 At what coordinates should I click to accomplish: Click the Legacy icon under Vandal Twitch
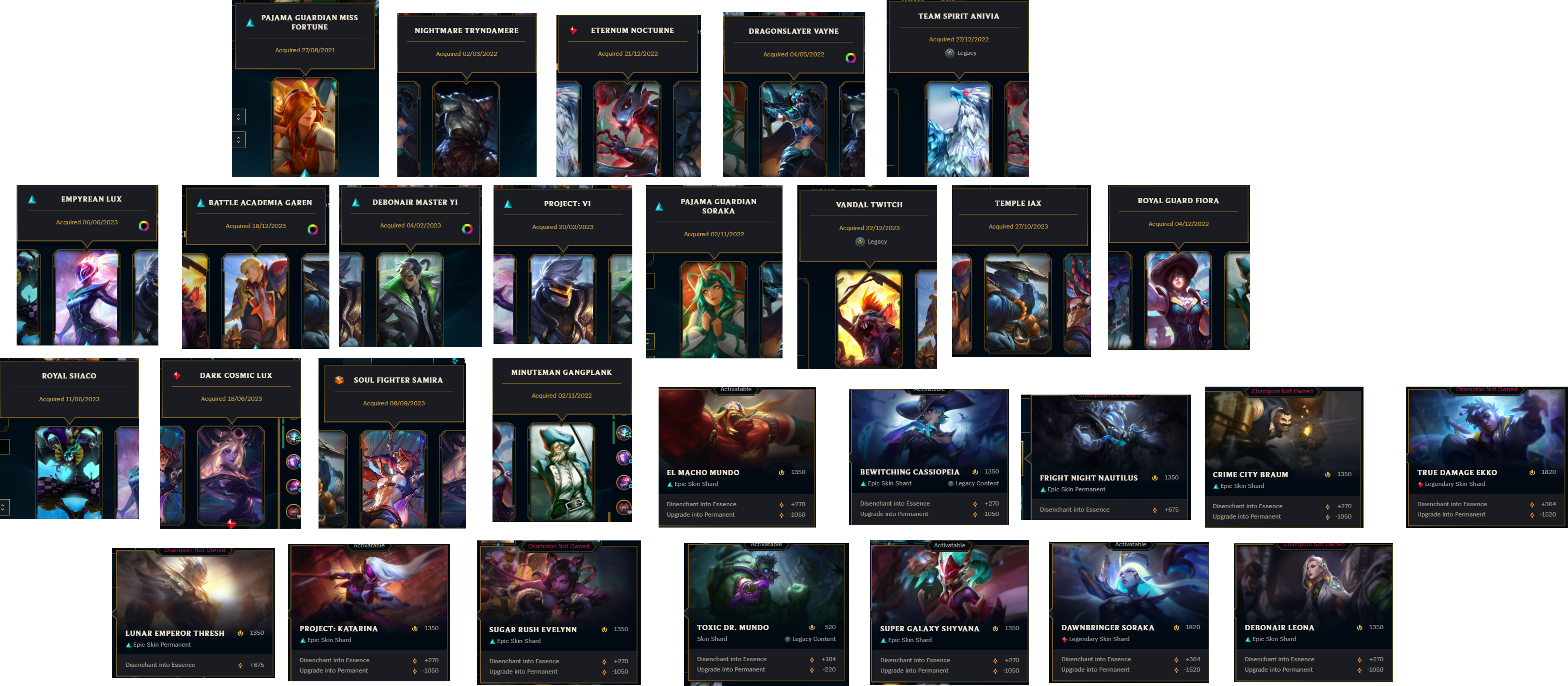click(x=860, y=242)
